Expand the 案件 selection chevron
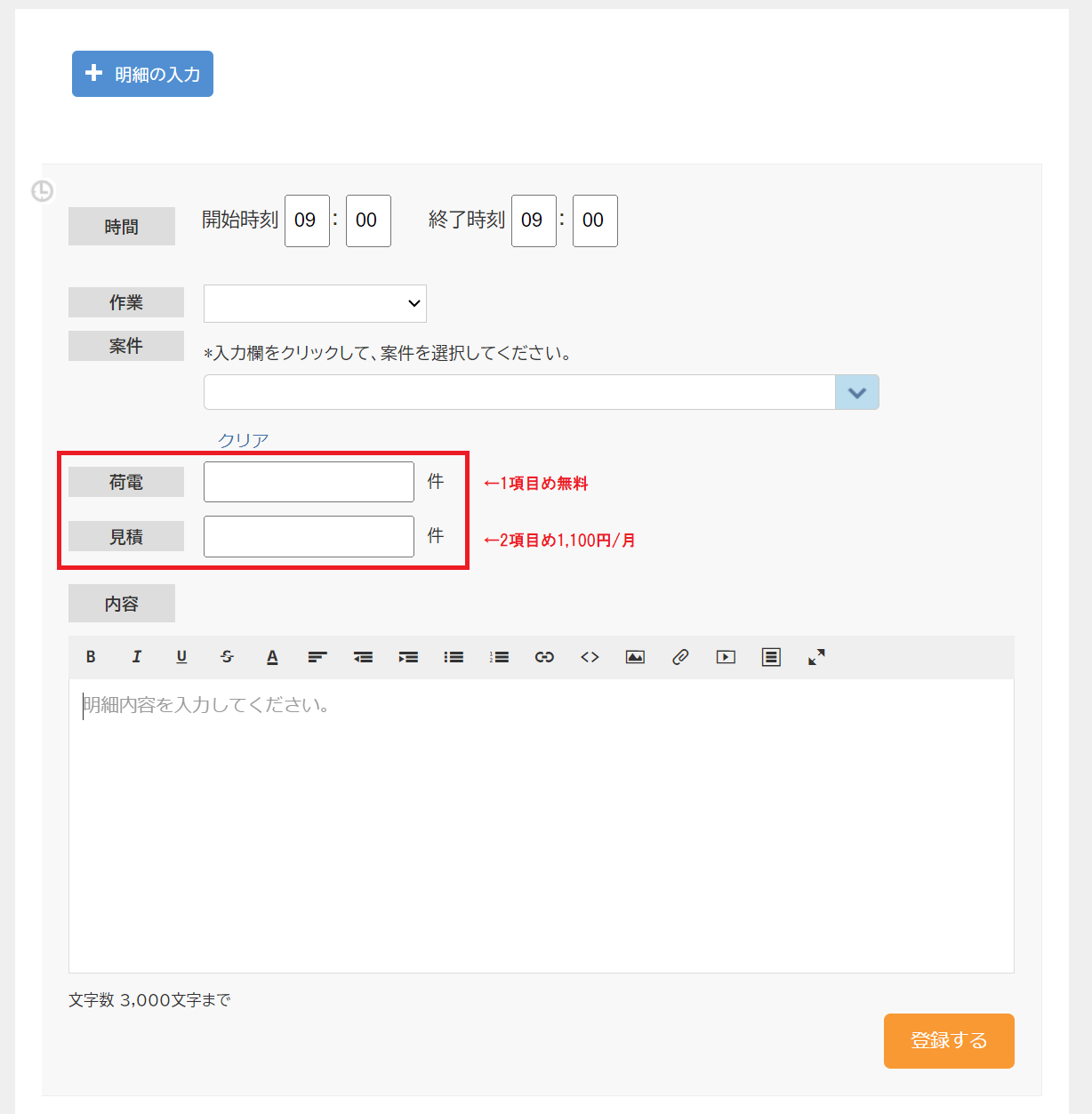The height and width of the screenshot is (1114, 1092). (857, 392)
